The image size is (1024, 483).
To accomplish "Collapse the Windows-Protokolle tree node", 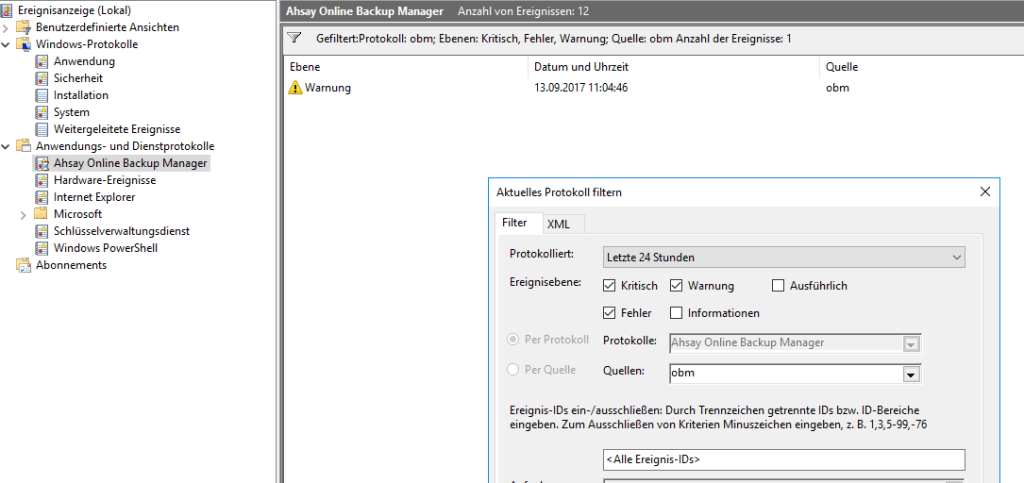I will (6, 44).
